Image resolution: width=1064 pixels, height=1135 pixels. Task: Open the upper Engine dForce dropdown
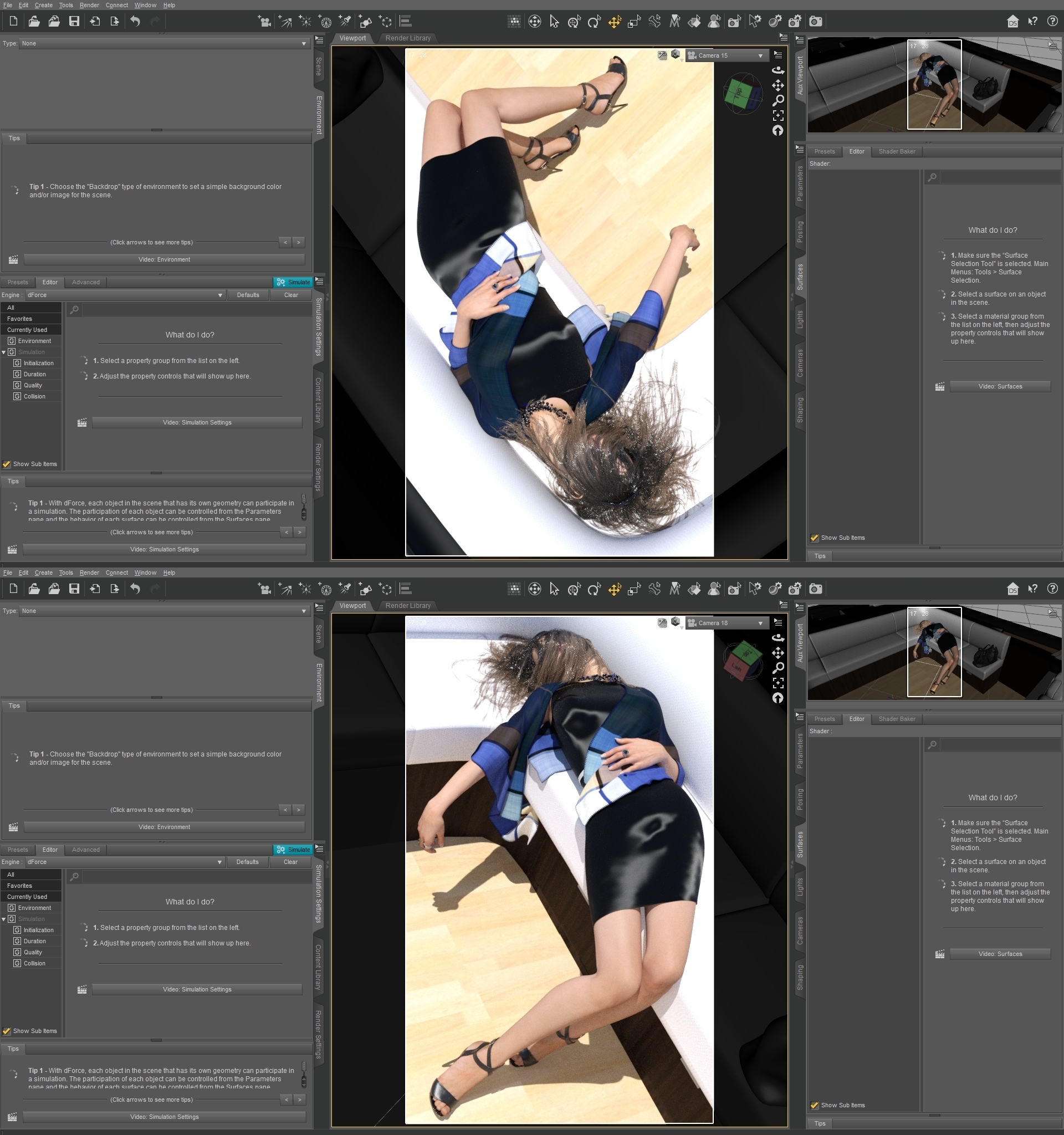pyautogui.click(x=125, y=295)
